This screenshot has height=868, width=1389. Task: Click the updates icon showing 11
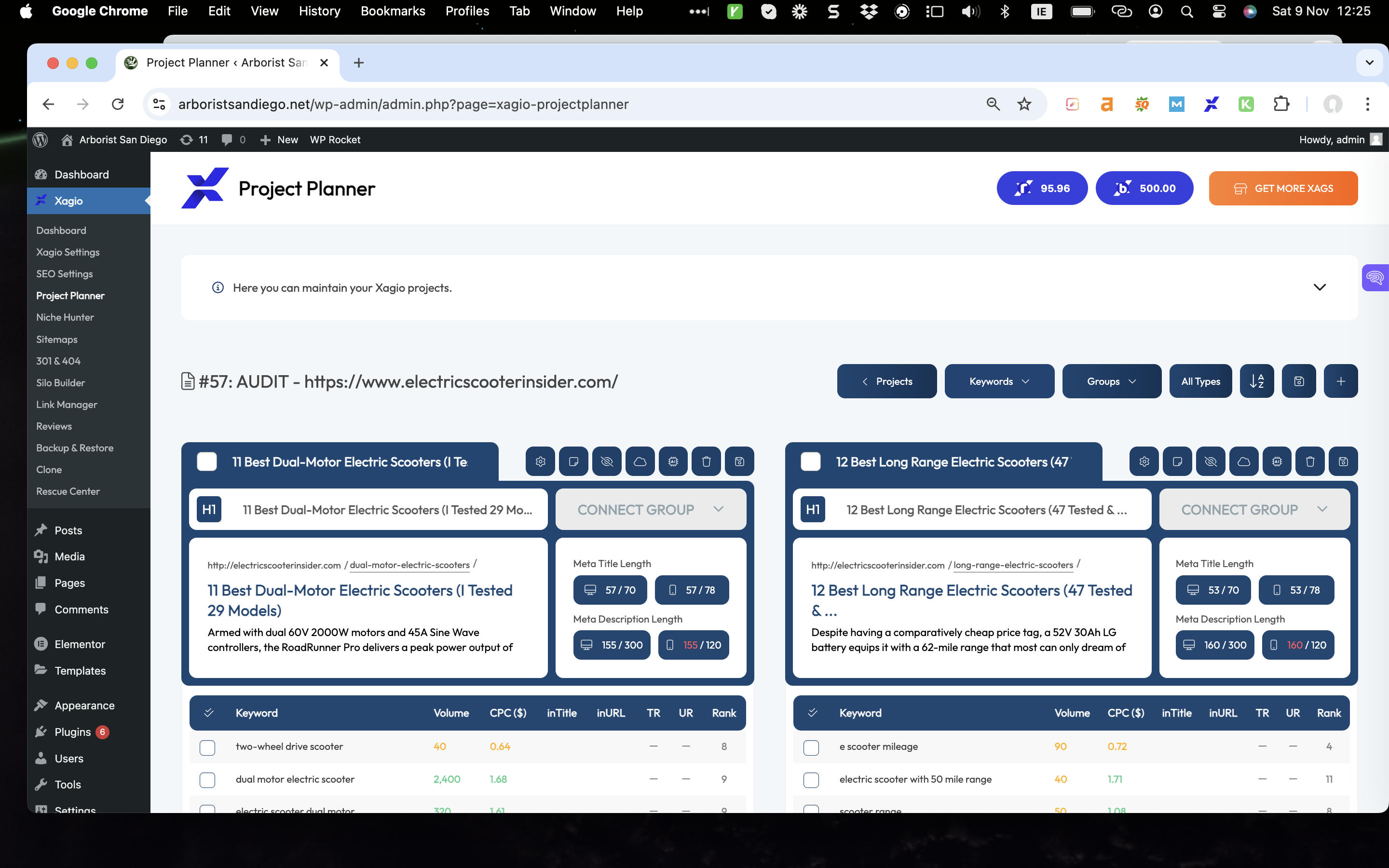[193, 139]
